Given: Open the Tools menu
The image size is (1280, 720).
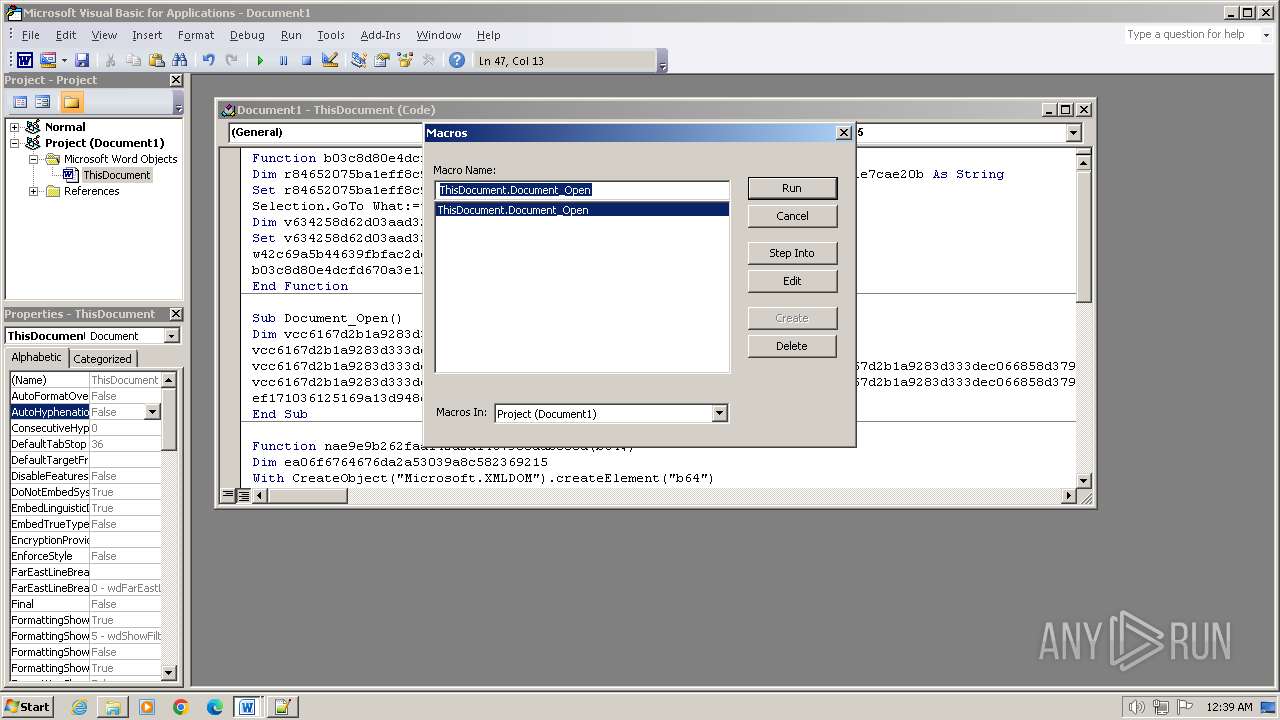Looking at the screenshot, I should pos(331,35).
